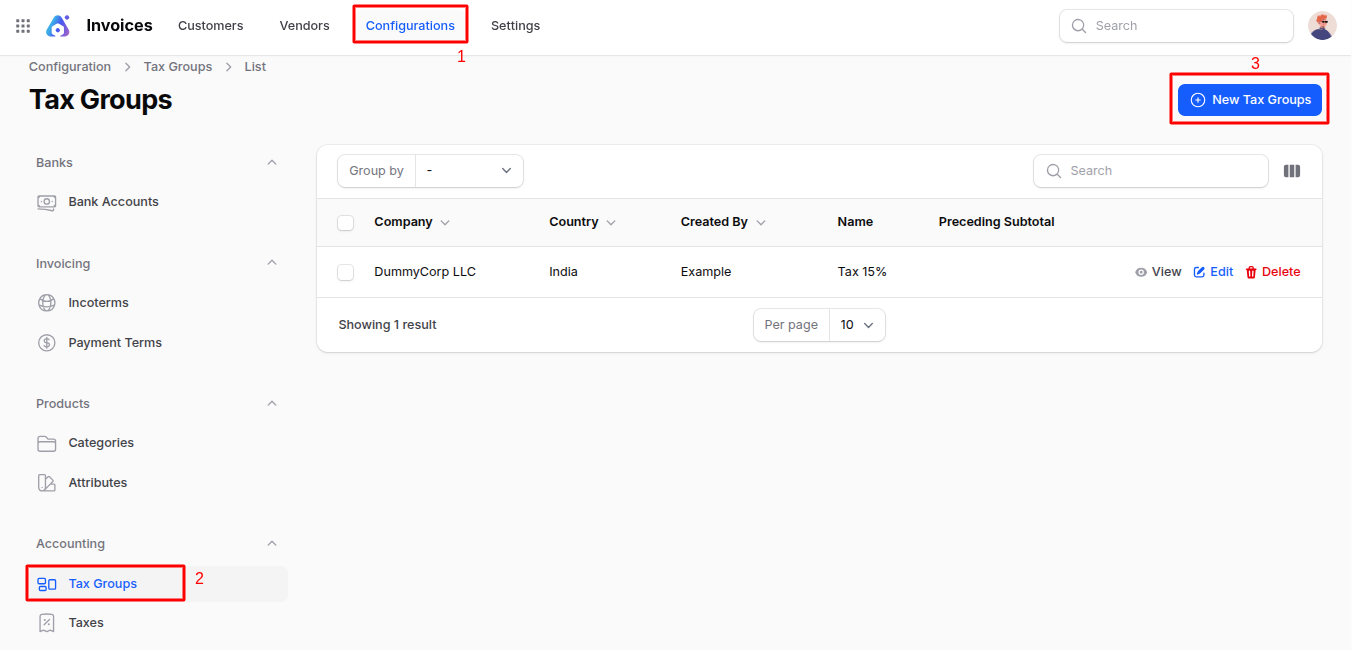Open Incoterms globe icon in sidebar
The width and height of the screenshot is (1352, 650).
pyautogui.click(x=47, y=303)
